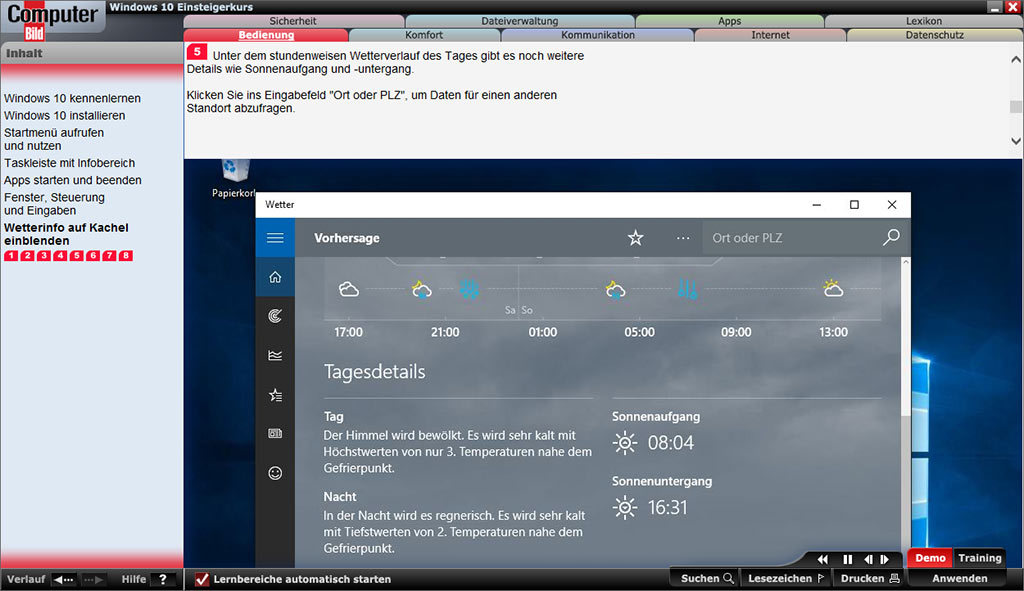1024x591 pixels.
Task: Open the Dateiverwaltung tab
Action: click(x=519, y=21)
